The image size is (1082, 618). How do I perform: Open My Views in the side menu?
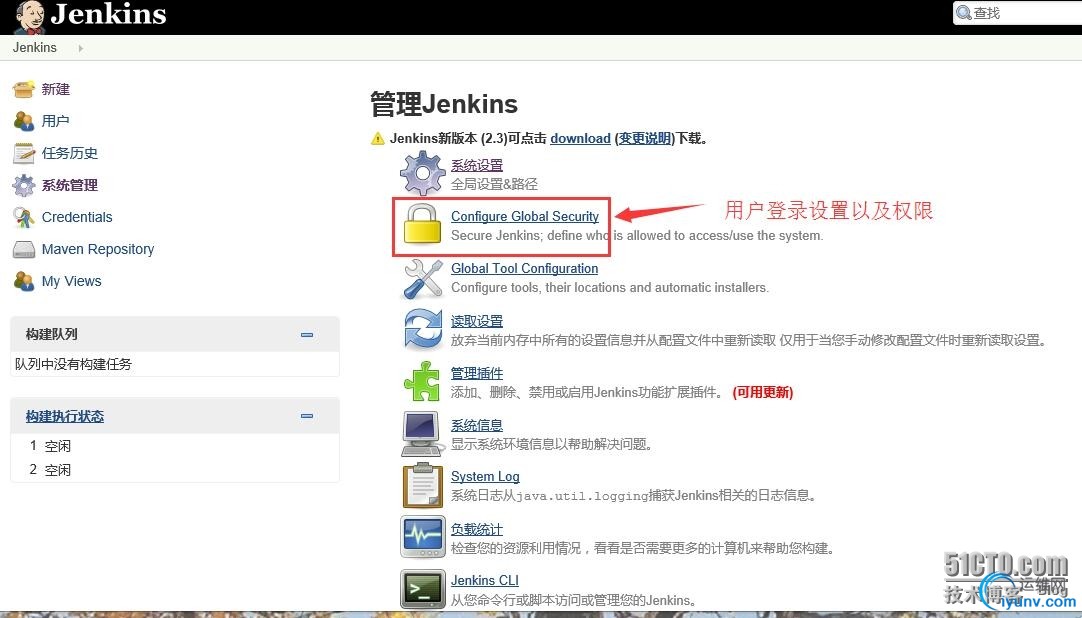click(x=71, y=281)
